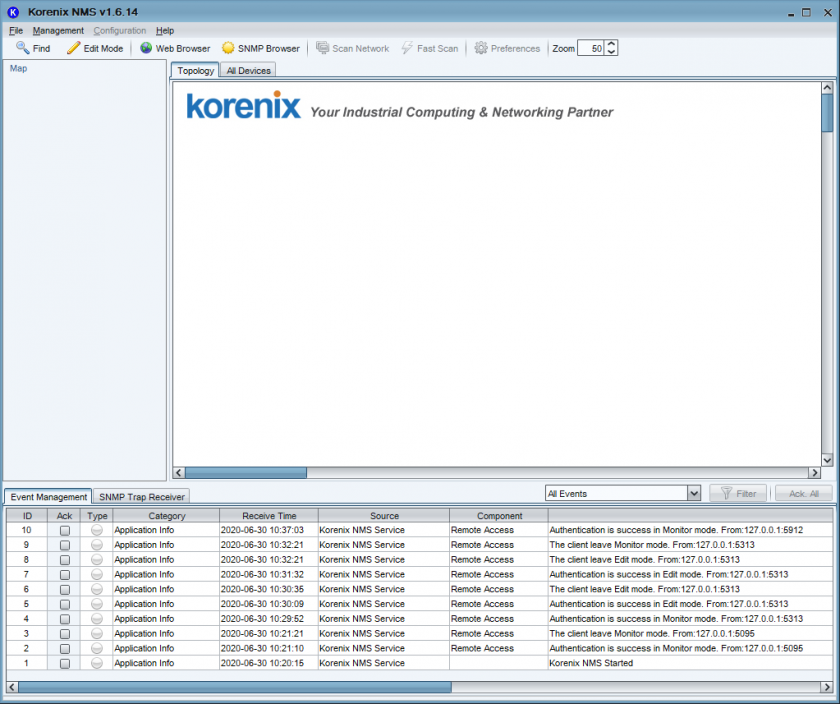Click the topology horizontal scrollbar thumb
Screen dimensions: 840x704
(246, 473)
